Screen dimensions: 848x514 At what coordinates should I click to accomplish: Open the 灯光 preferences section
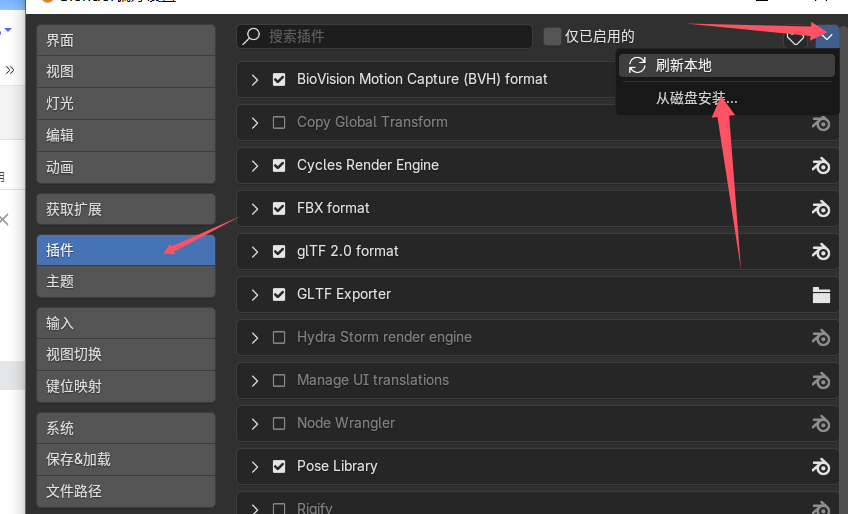click(x=126, y=103)
